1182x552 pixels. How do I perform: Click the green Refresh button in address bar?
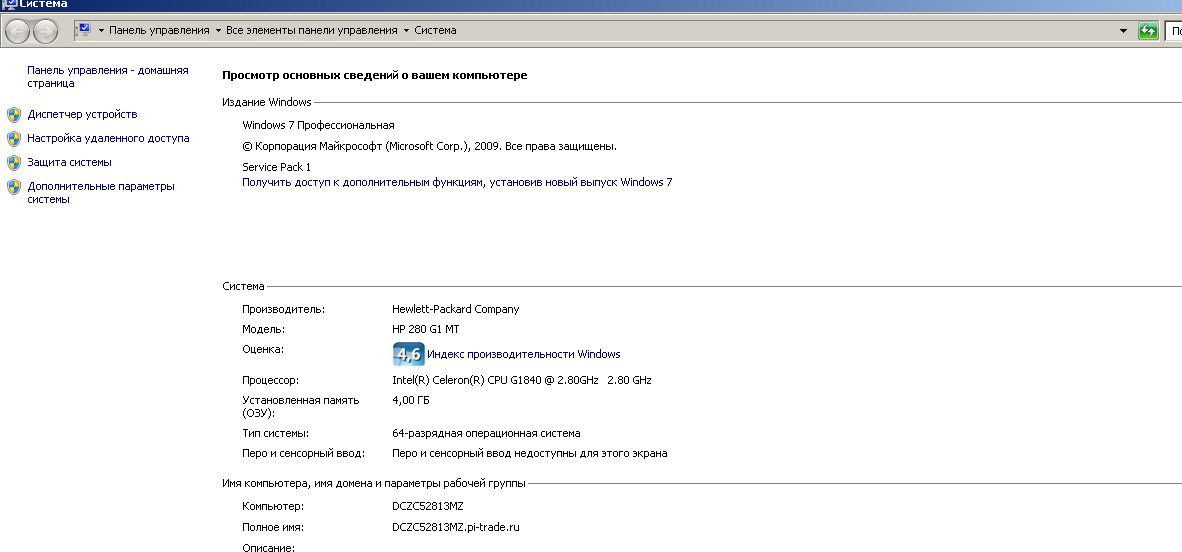pos(1148,31)
